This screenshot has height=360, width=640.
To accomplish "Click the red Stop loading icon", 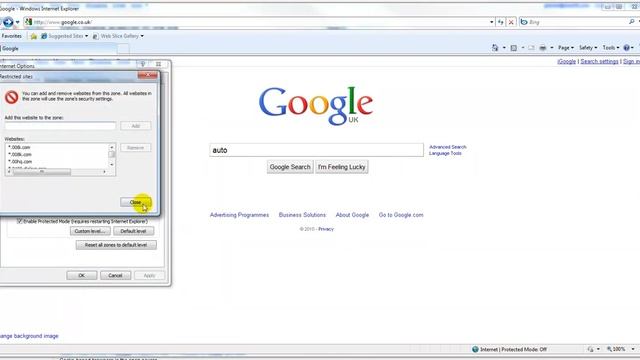I will click(511, 22).
